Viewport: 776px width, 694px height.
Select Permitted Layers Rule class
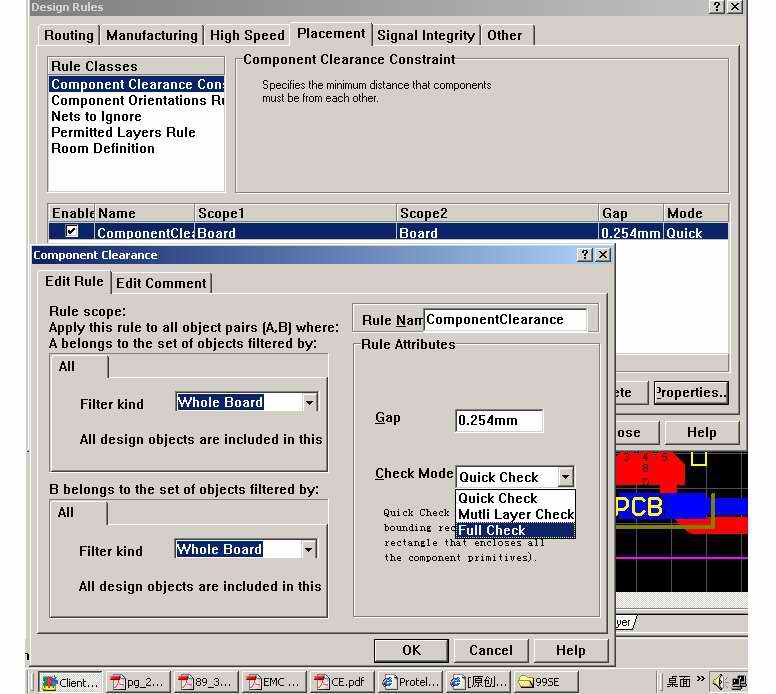tap(123, 132)
